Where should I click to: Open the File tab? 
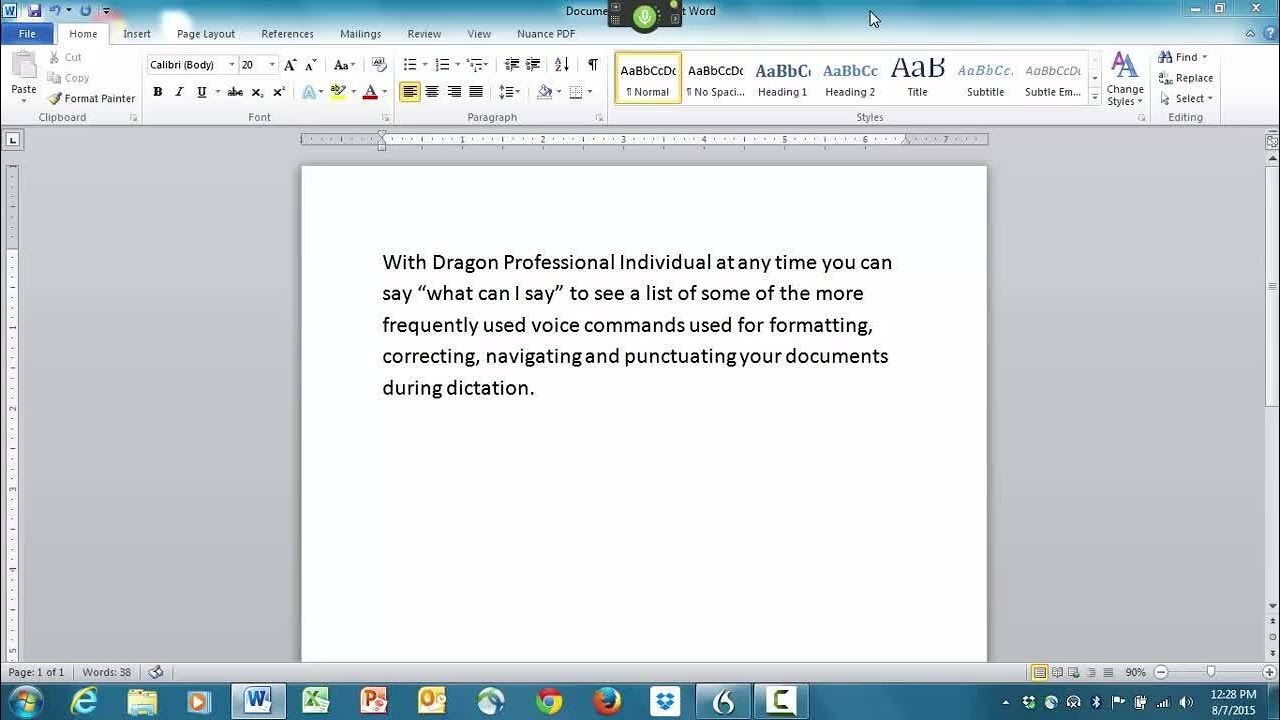click(27, 34)
